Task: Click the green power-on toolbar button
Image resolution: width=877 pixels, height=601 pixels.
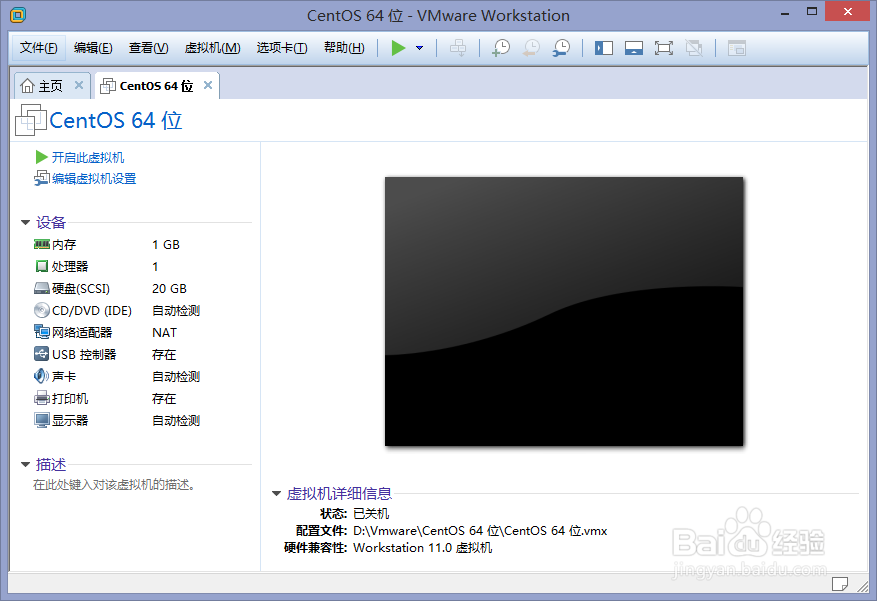Action: point(398,48)
